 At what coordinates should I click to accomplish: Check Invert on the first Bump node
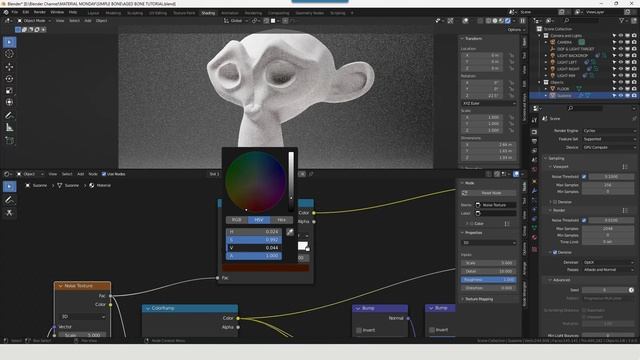(359, 330)
